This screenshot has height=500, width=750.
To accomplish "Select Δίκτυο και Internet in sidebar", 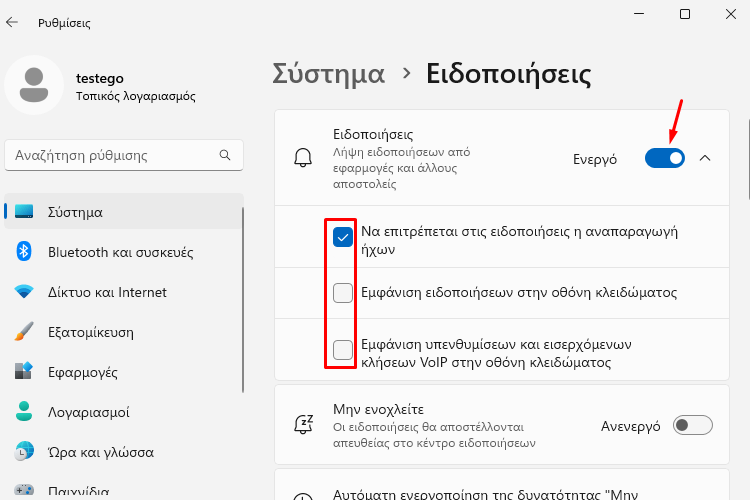I will (123, 292).
